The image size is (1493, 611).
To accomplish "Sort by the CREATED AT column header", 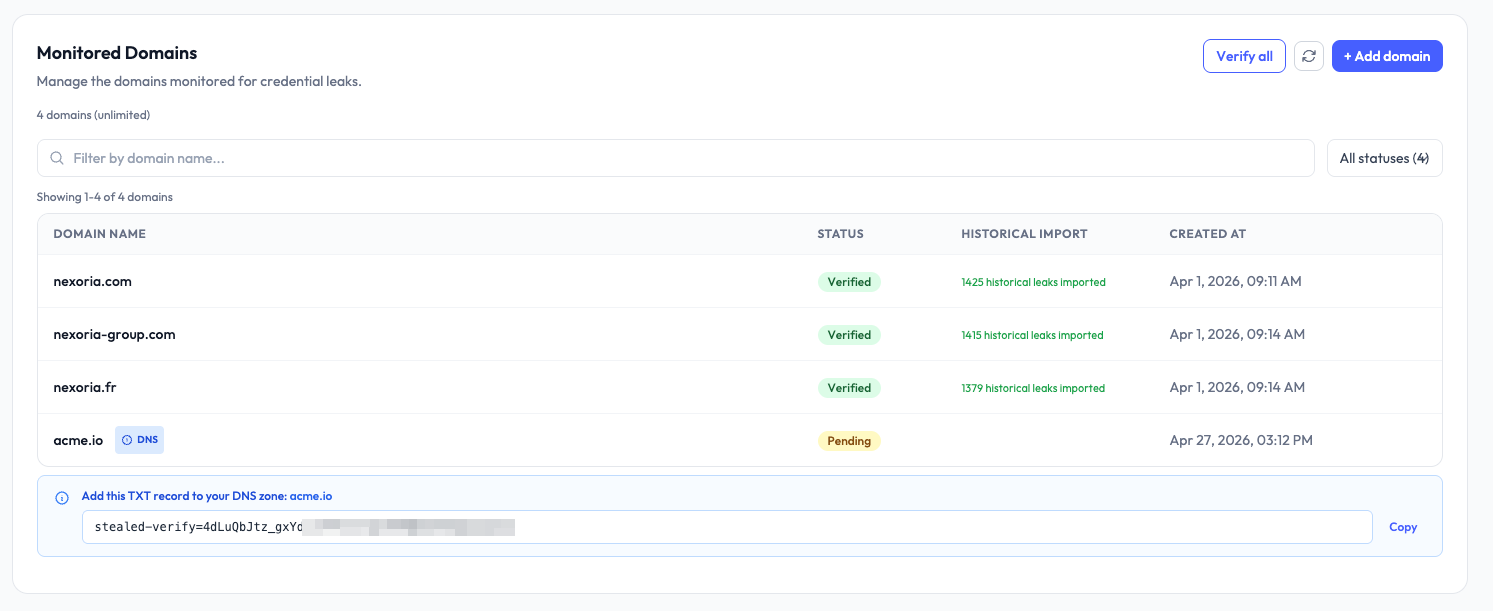I will coord(1207,233).
